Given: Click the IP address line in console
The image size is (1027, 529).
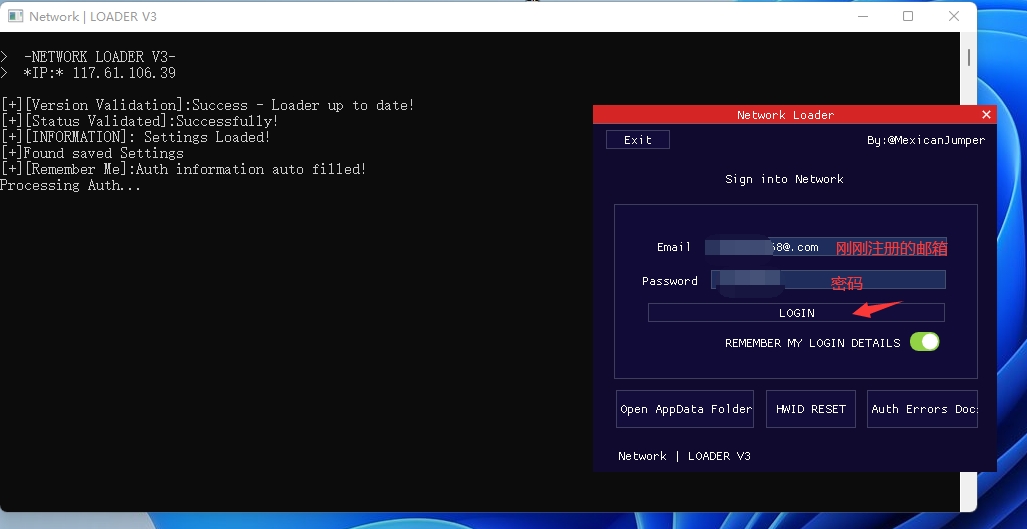Looking at the screenshot, I should pyautogui.click(x=99, y=73).
